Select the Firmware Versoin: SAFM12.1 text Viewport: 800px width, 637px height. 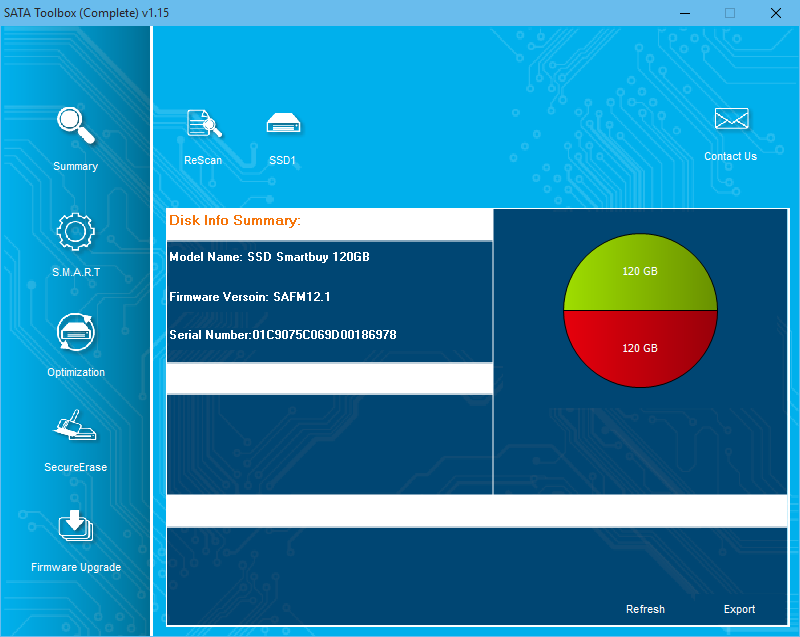point(249,296)
